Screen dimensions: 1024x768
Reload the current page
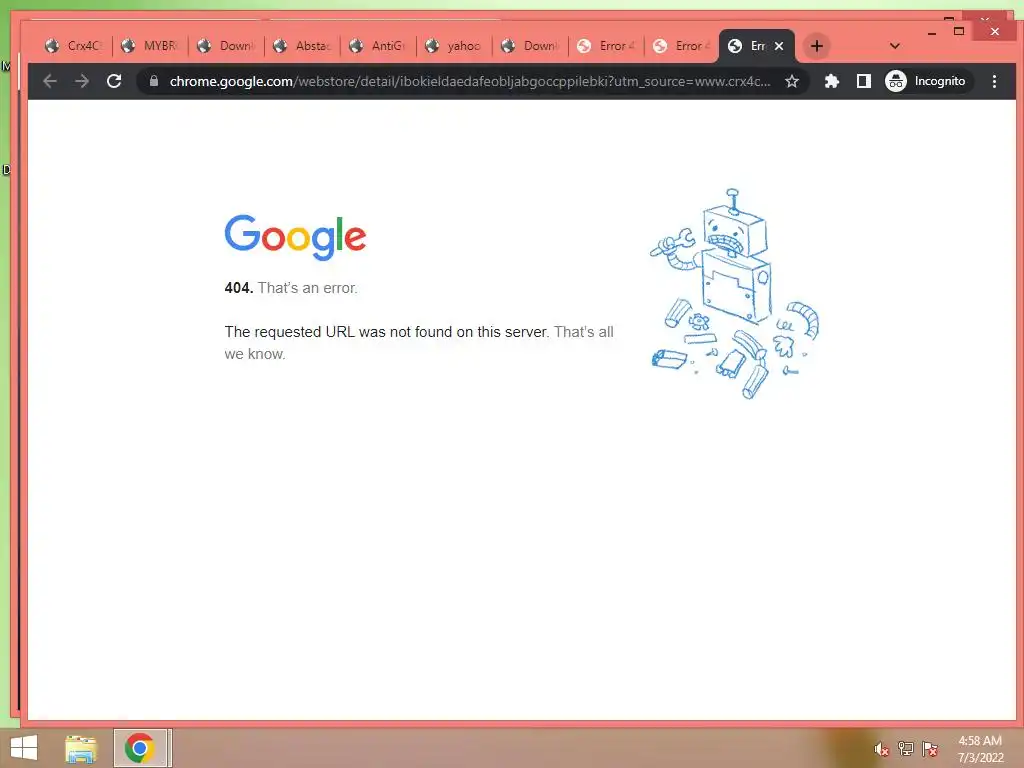(x=114, y=81)
